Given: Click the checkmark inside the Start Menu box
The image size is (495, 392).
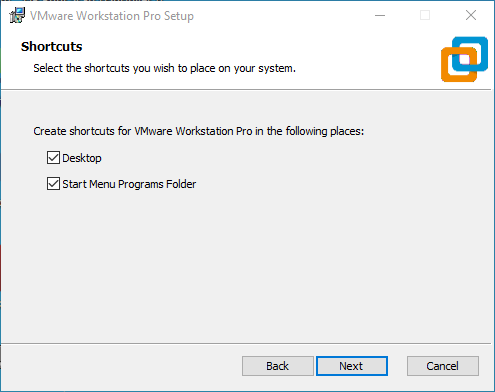Looking at the screenshot, I should pyautogui.click(x=53, y=184).
